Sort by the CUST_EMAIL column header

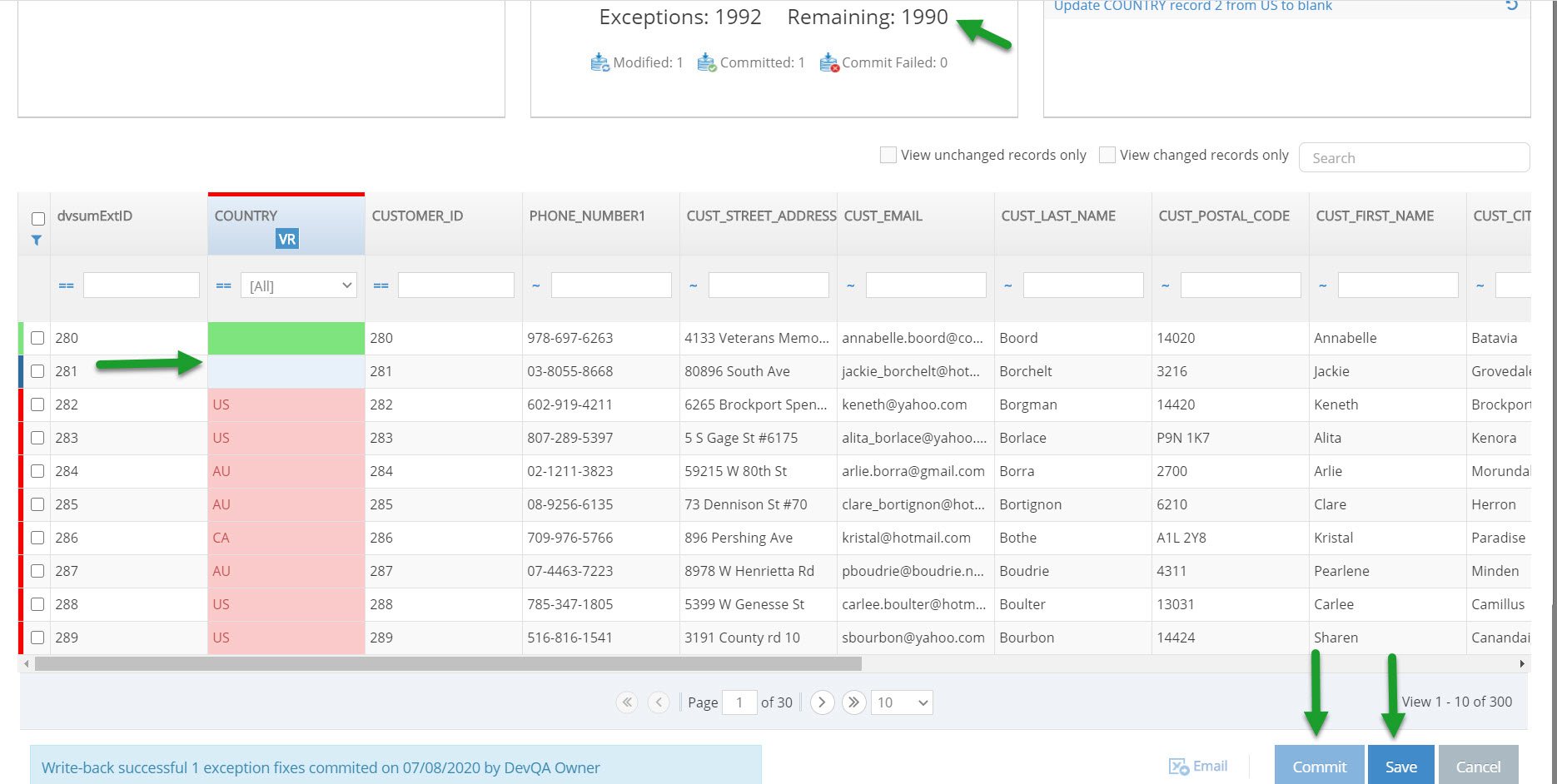click(883, 216)
